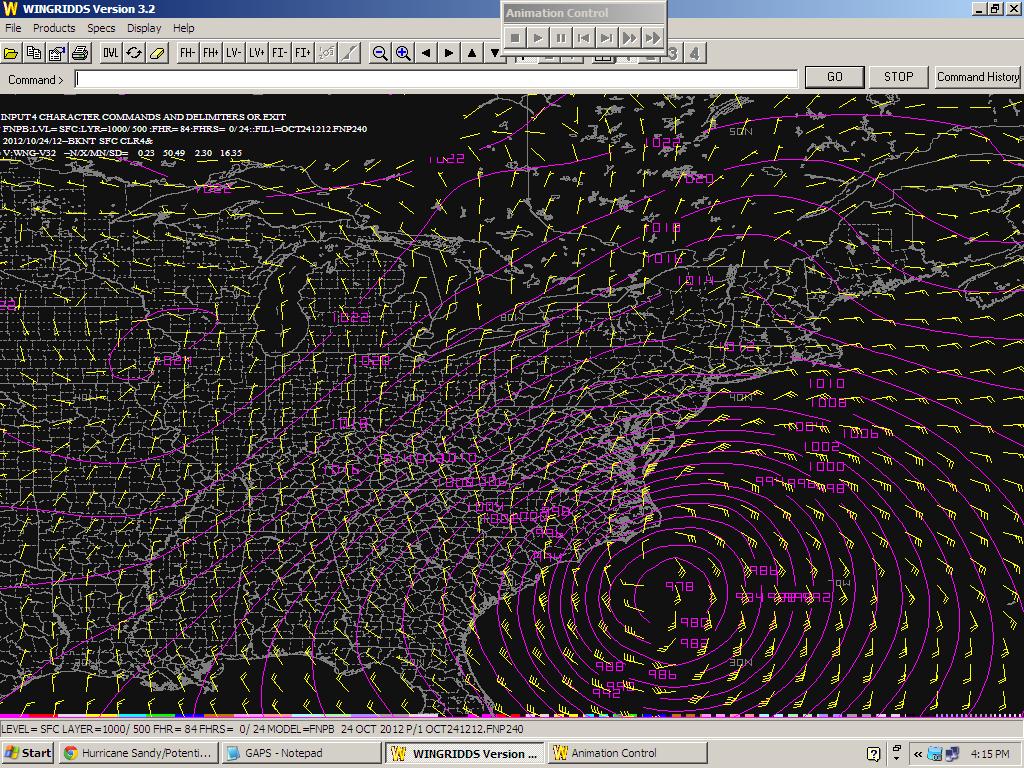Screen dimensions: 1024x768
Task: Step to previous frame in Animation Control
Action: pyautogui.click(x=583, y=38)
